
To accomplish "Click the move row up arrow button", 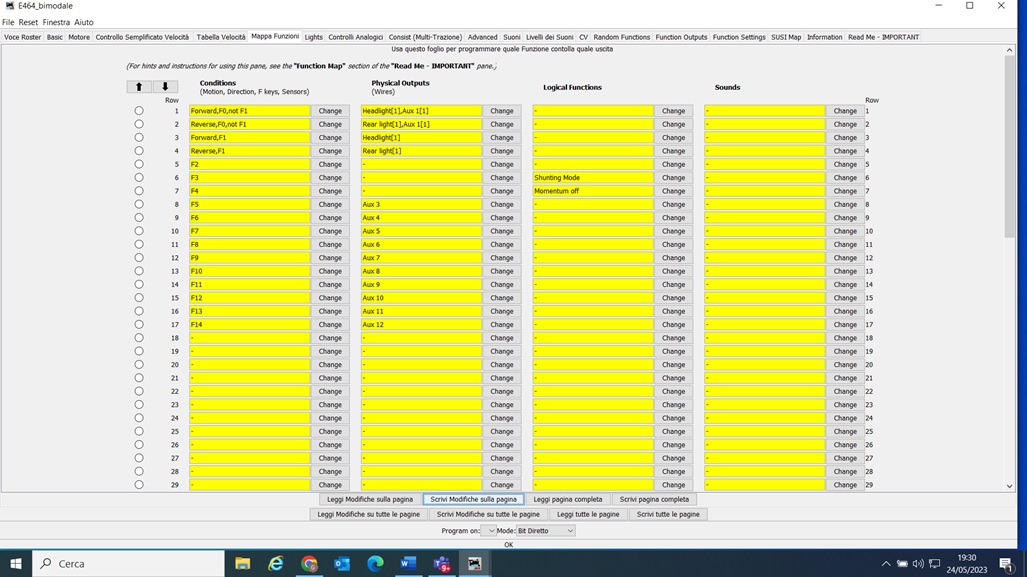I will (139, 87).
